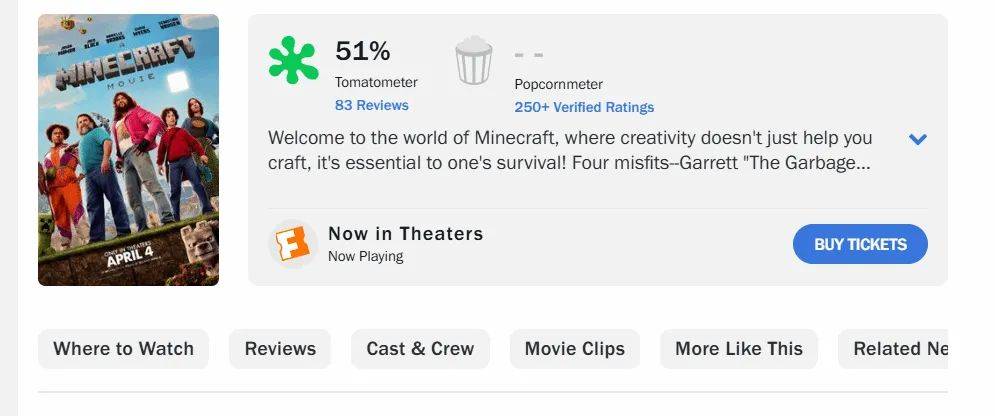Expand the movie synopsis with chevron
The height and width of the screenshot is (416, 995).
(x=918, y=139)
